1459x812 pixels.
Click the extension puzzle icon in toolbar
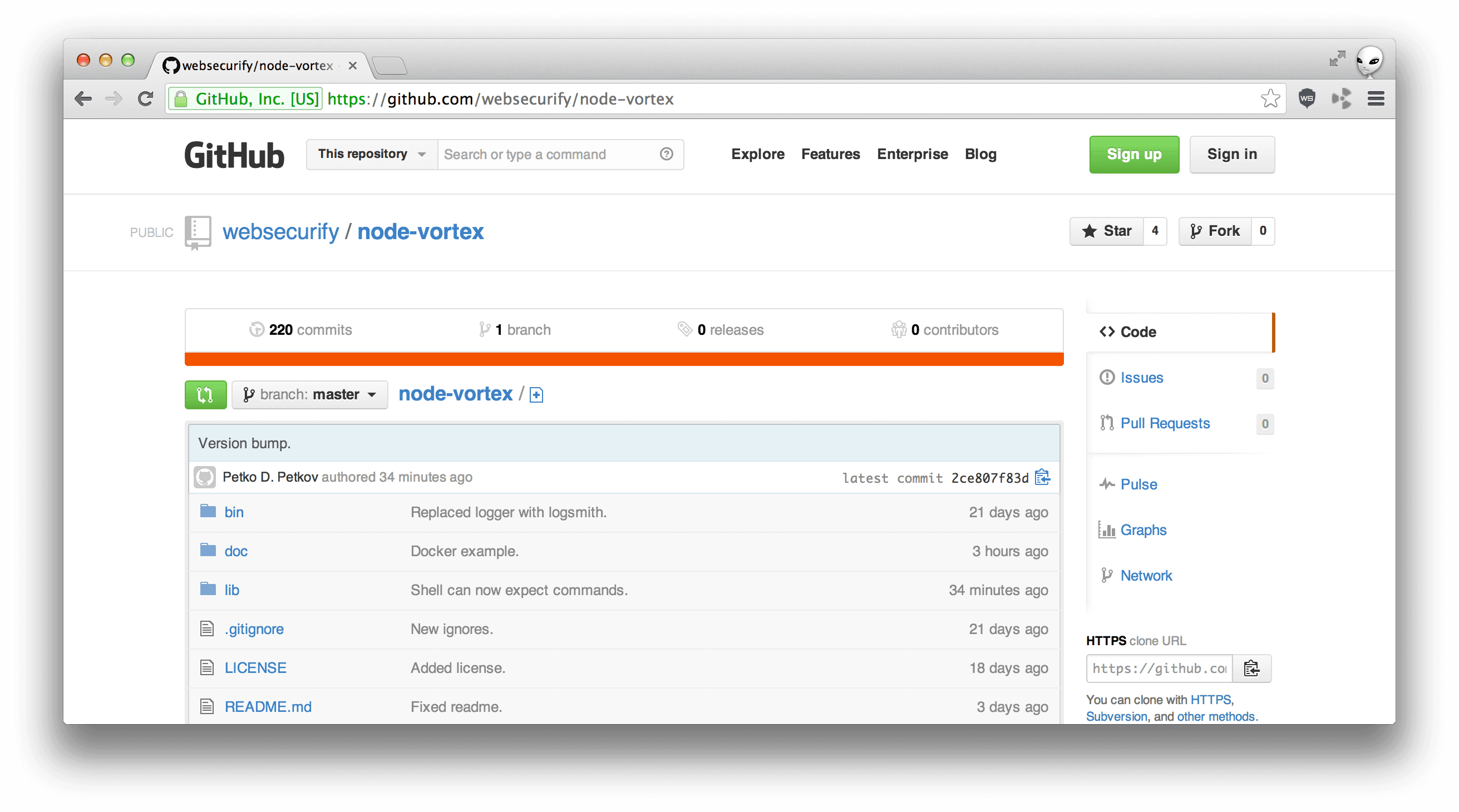click(x=1341, y=98)
